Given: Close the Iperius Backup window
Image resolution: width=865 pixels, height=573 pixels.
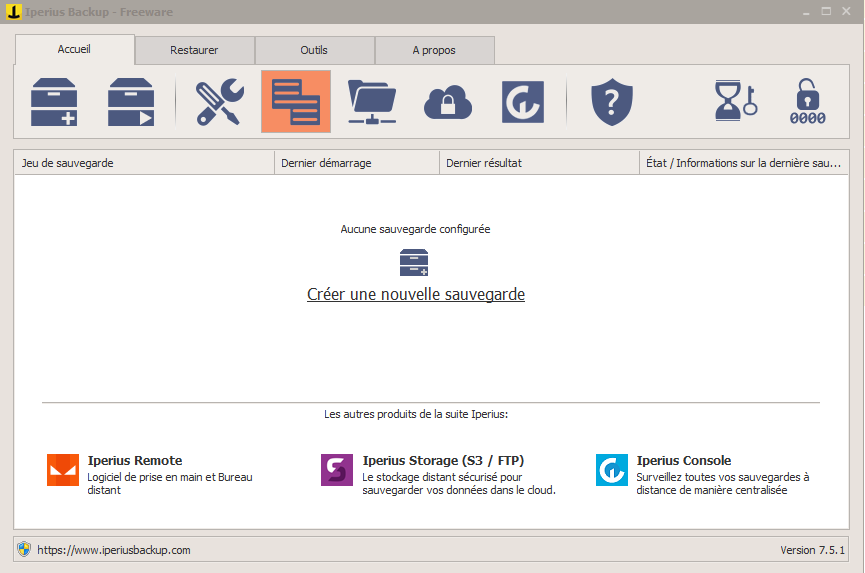Looking at the screenshot, I should [x=846, y=11].
